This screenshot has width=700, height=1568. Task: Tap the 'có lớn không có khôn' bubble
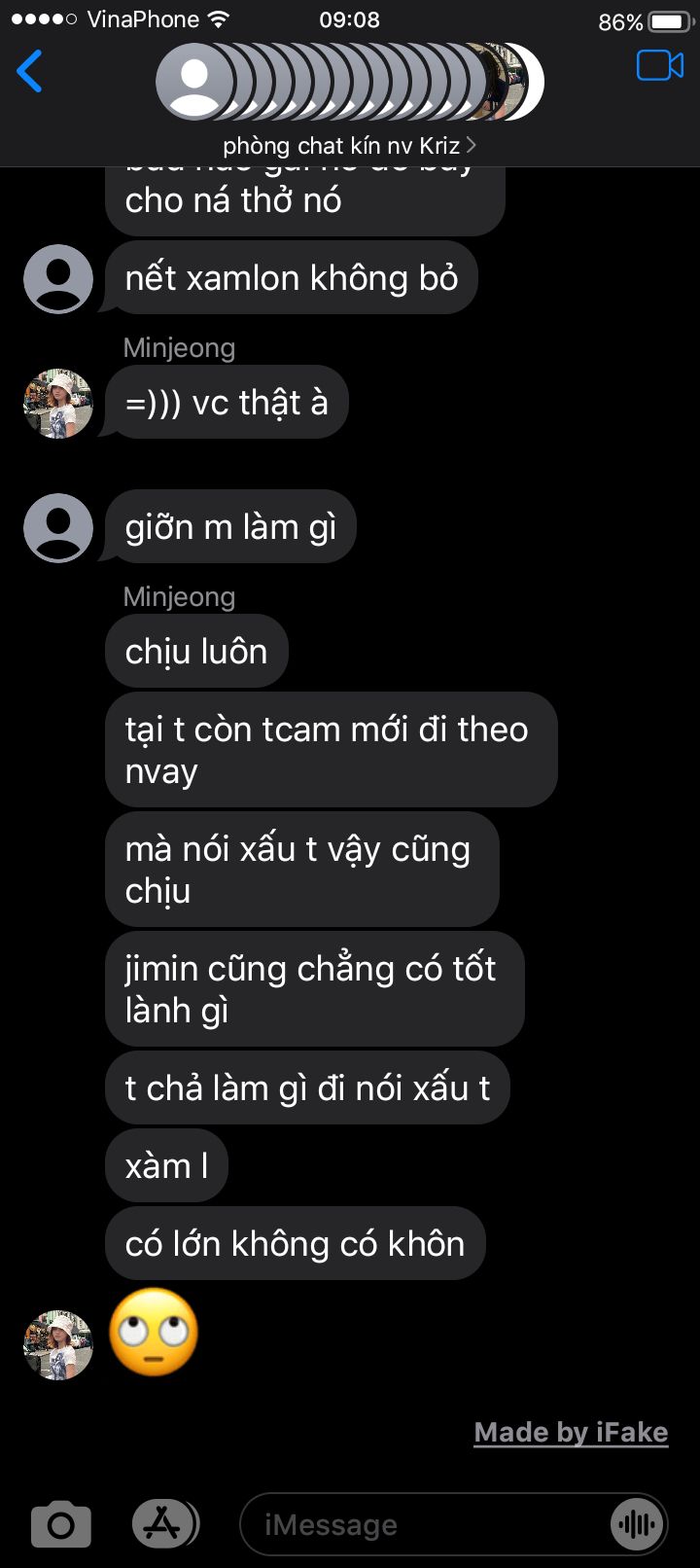(x=295, y=1243)
